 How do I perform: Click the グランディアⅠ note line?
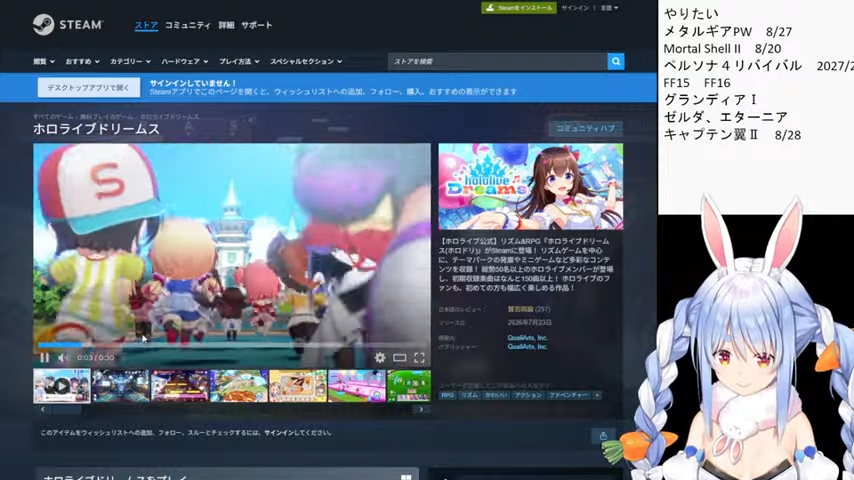coord(710,100)
